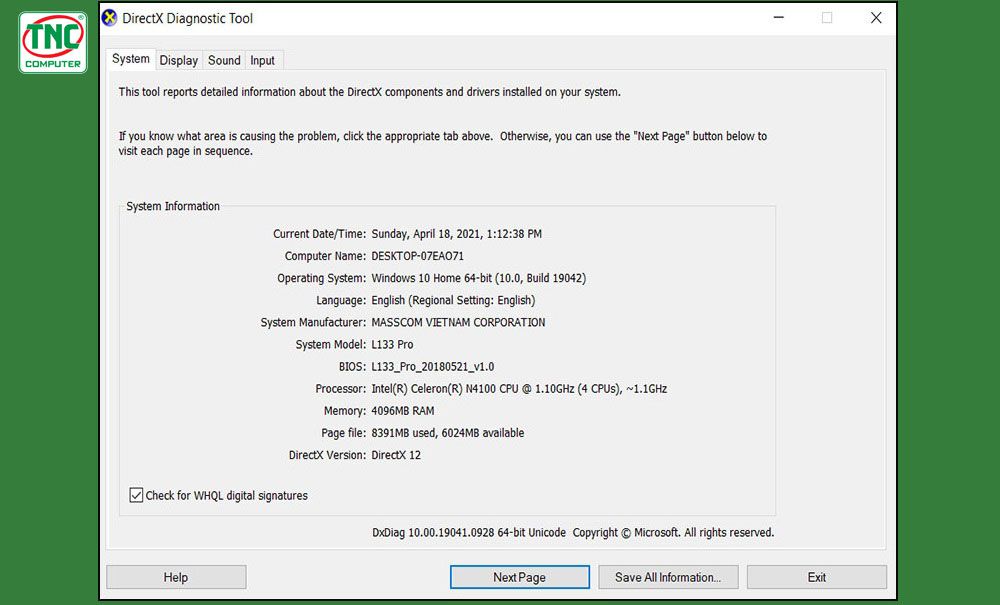
Task: Toggle Check for WHQL digital signatures checkbox
Action: (136, 495)
